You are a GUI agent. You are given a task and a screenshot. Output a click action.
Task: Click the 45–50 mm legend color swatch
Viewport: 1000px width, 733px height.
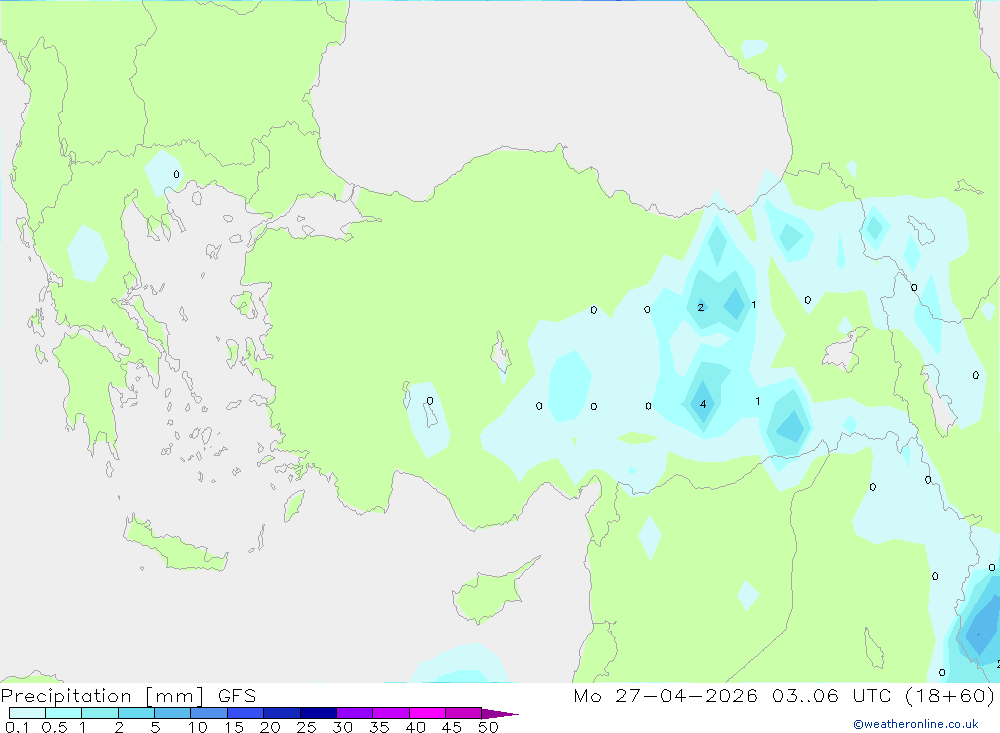(x=464, y=713)
